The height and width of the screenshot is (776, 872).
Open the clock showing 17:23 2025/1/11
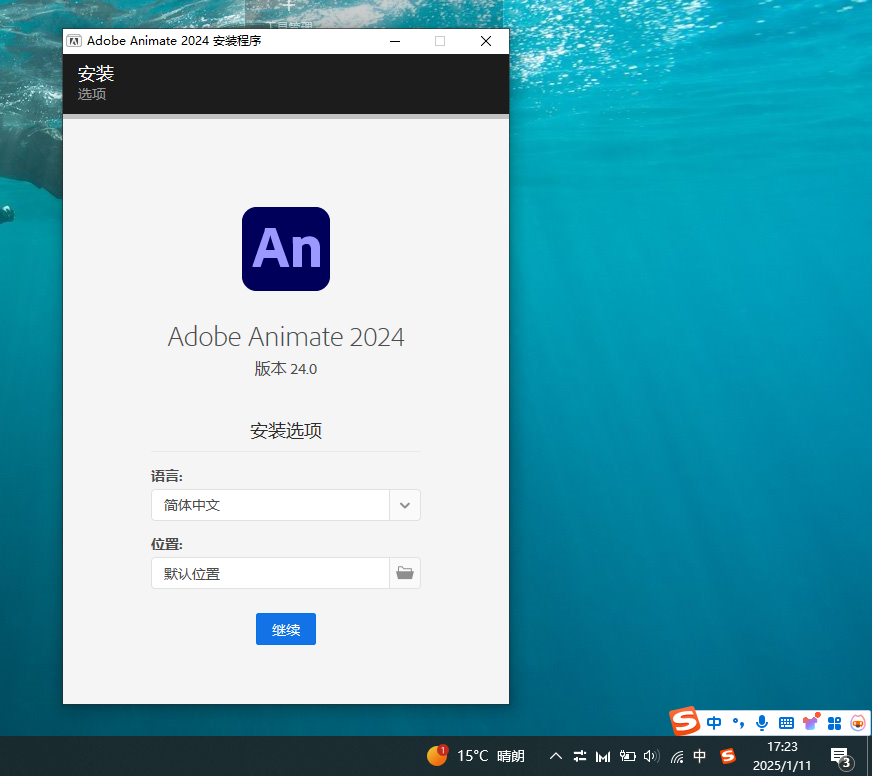click(x=782, y=756)
